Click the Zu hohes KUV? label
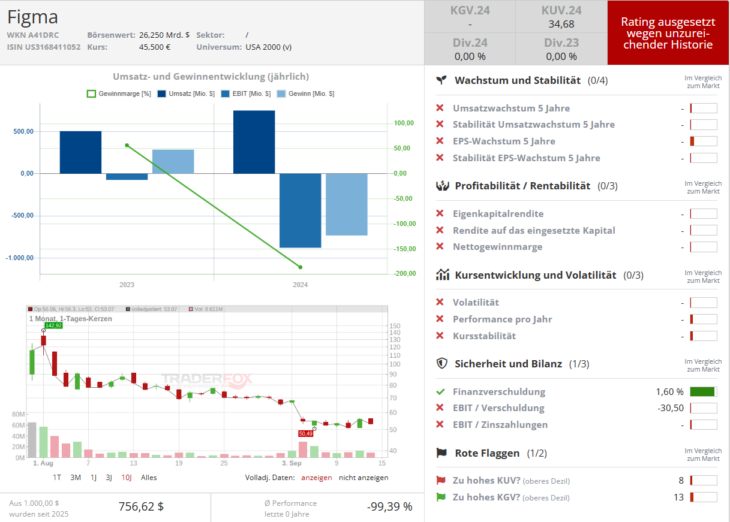 pyautogui.click(x=487, y=480)
